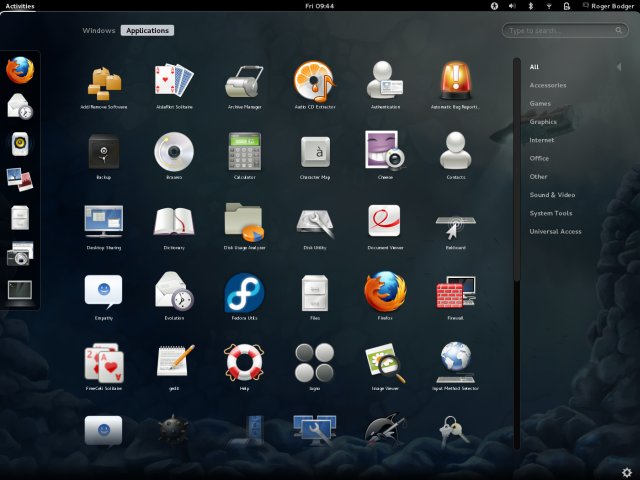Open Contacts

coord(456,155)
